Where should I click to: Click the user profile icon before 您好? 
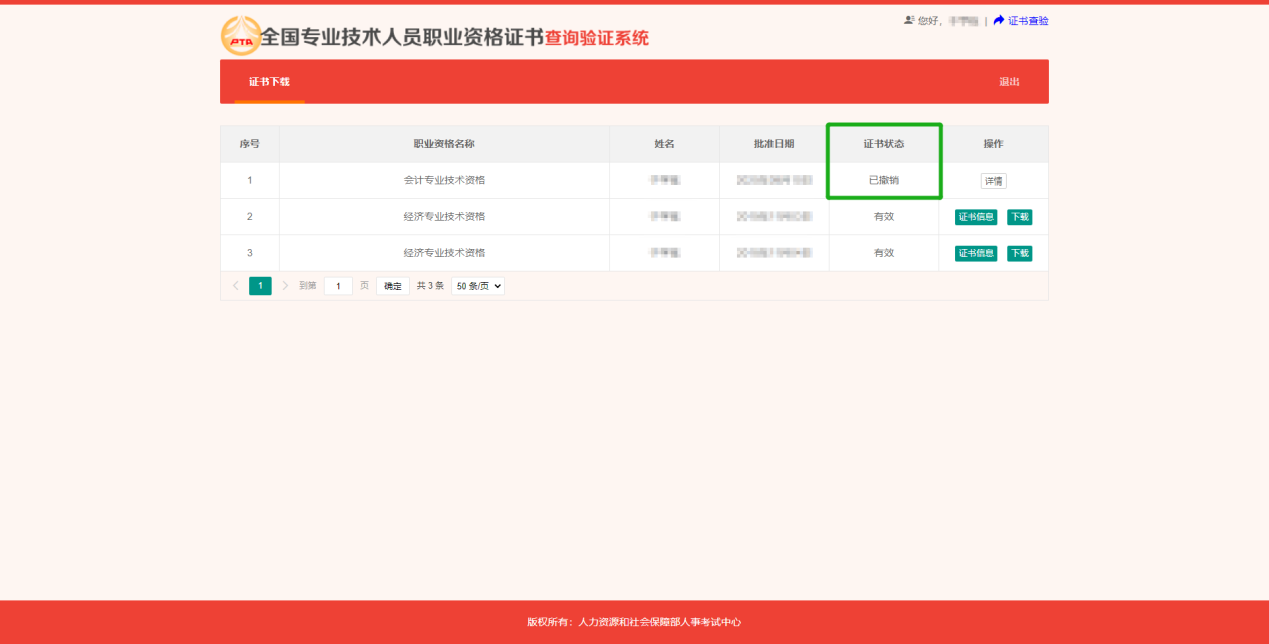(x=907, y=19)
